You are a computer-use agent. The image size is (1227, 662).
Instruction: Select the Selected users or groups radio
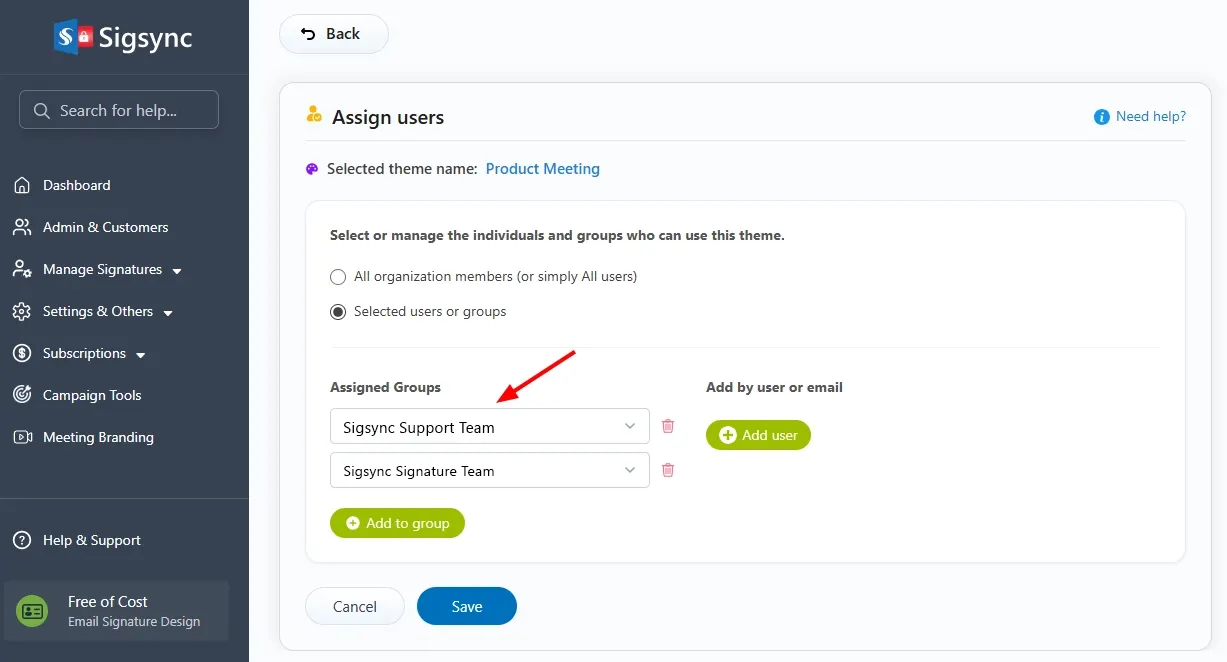pyautogui.click(x=338, y=312)
